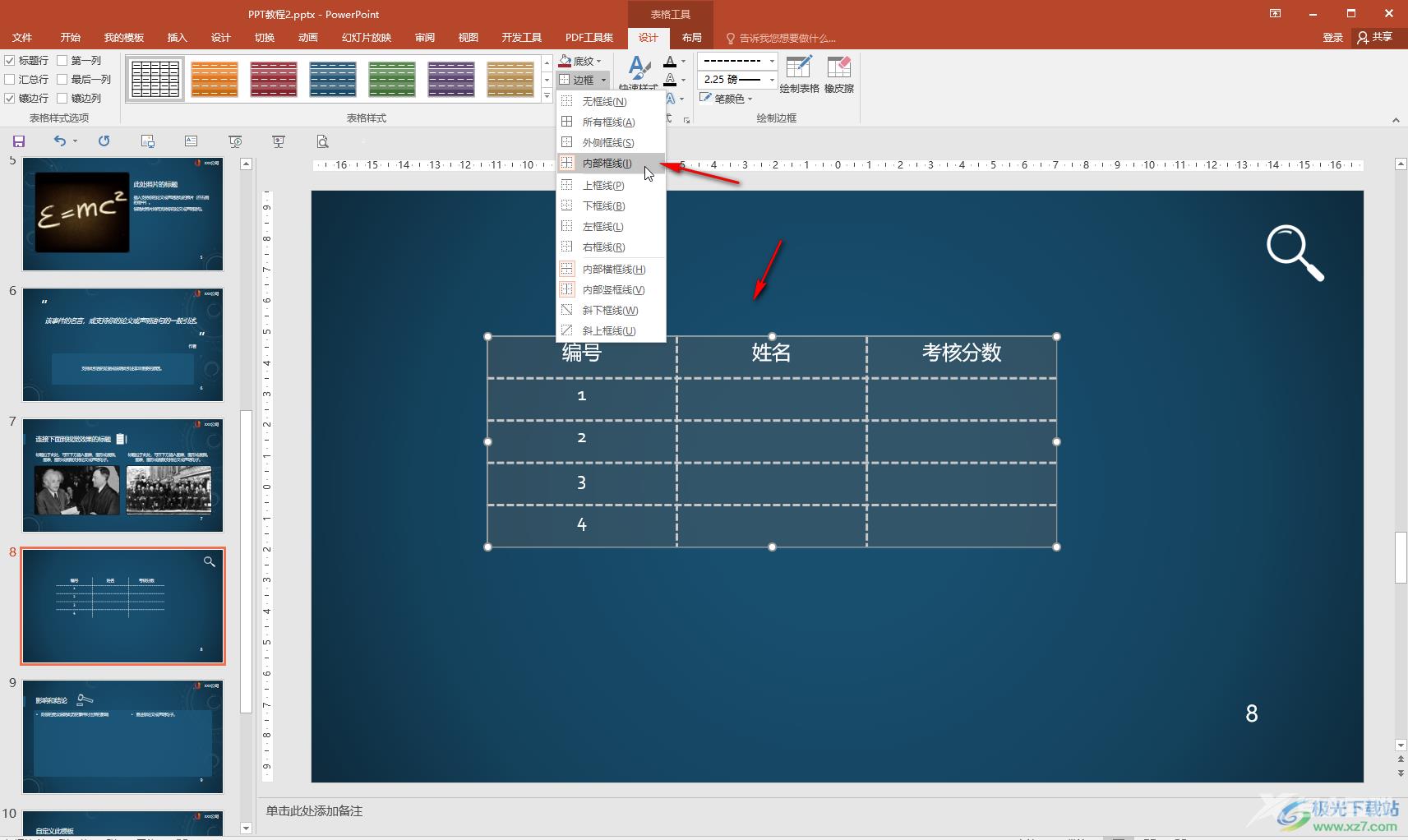Open the Borders (边框) dropdown arrow
Screen dimensions: 1408x840
[x=603, y=80]
